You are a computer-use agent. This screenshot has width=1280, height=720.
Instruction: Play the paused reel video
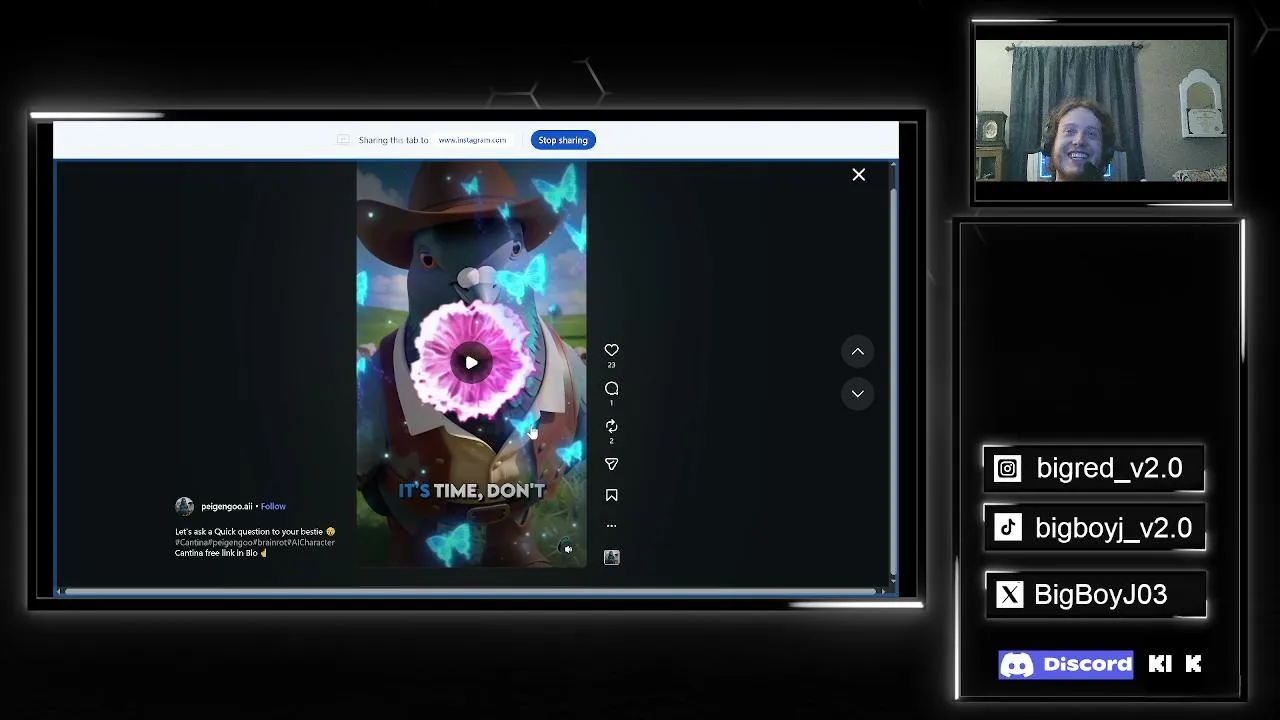pyautogui.click(x=471, y=363)
